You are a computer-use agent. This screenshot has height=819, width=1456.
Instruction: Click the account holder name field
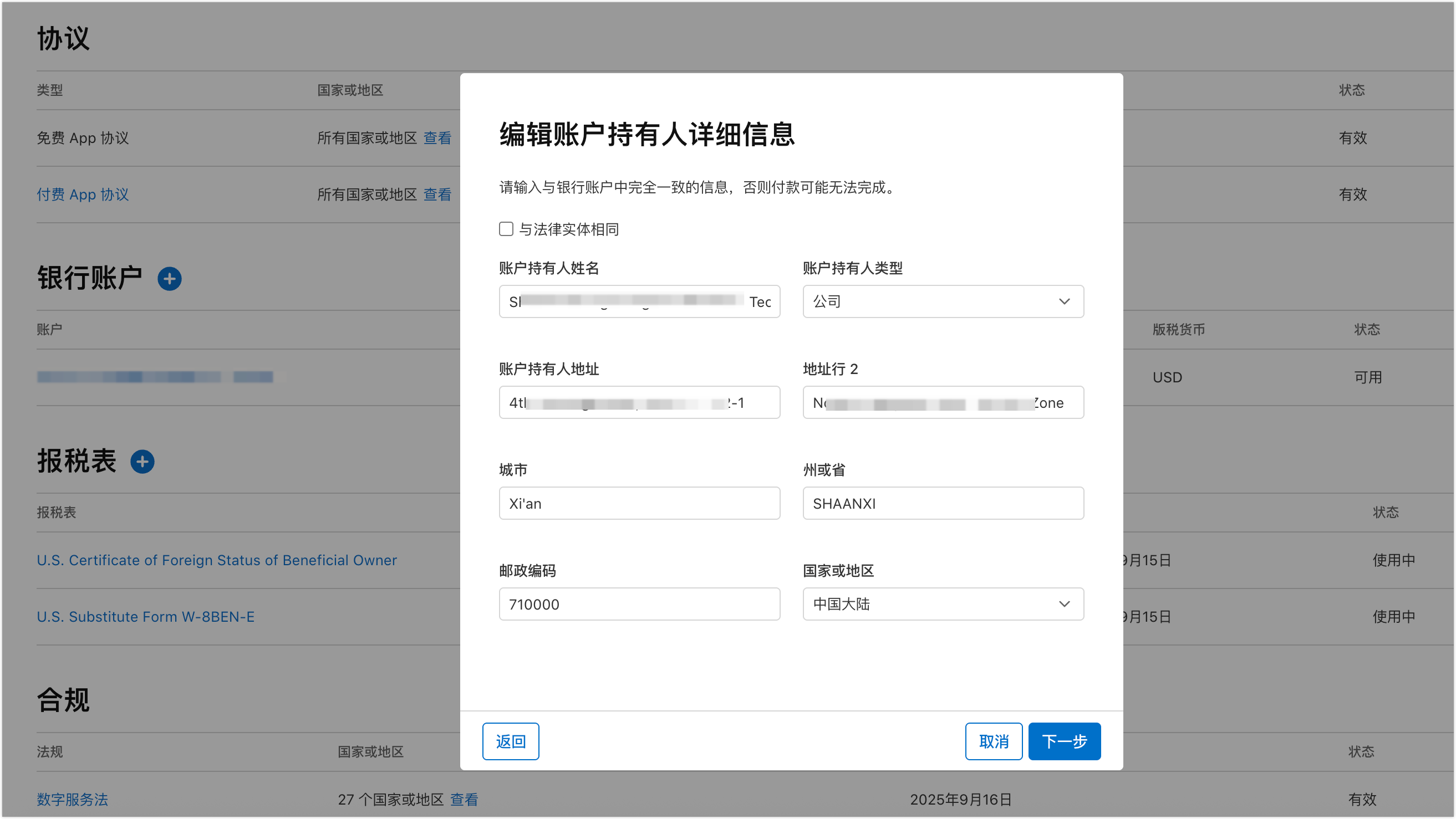pos(639,301)
